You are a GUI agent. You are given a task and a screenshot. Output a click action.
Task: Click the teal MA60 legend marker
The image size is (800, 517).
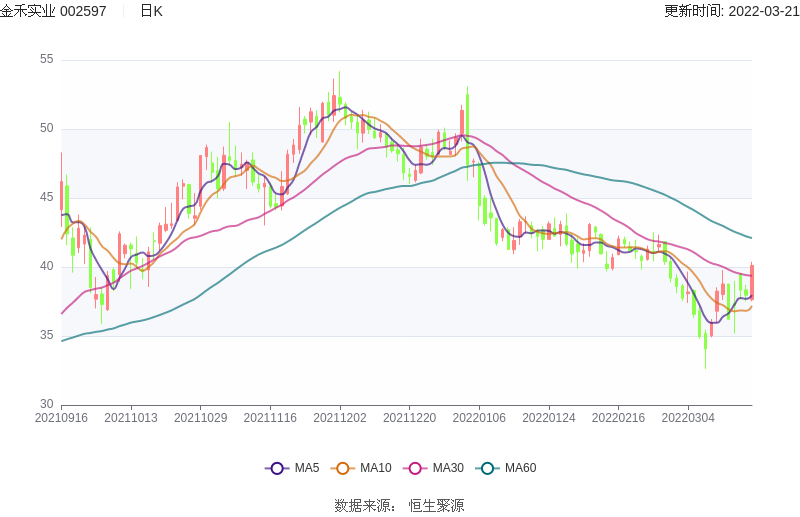pyautogui.click(x=487, y=468)
